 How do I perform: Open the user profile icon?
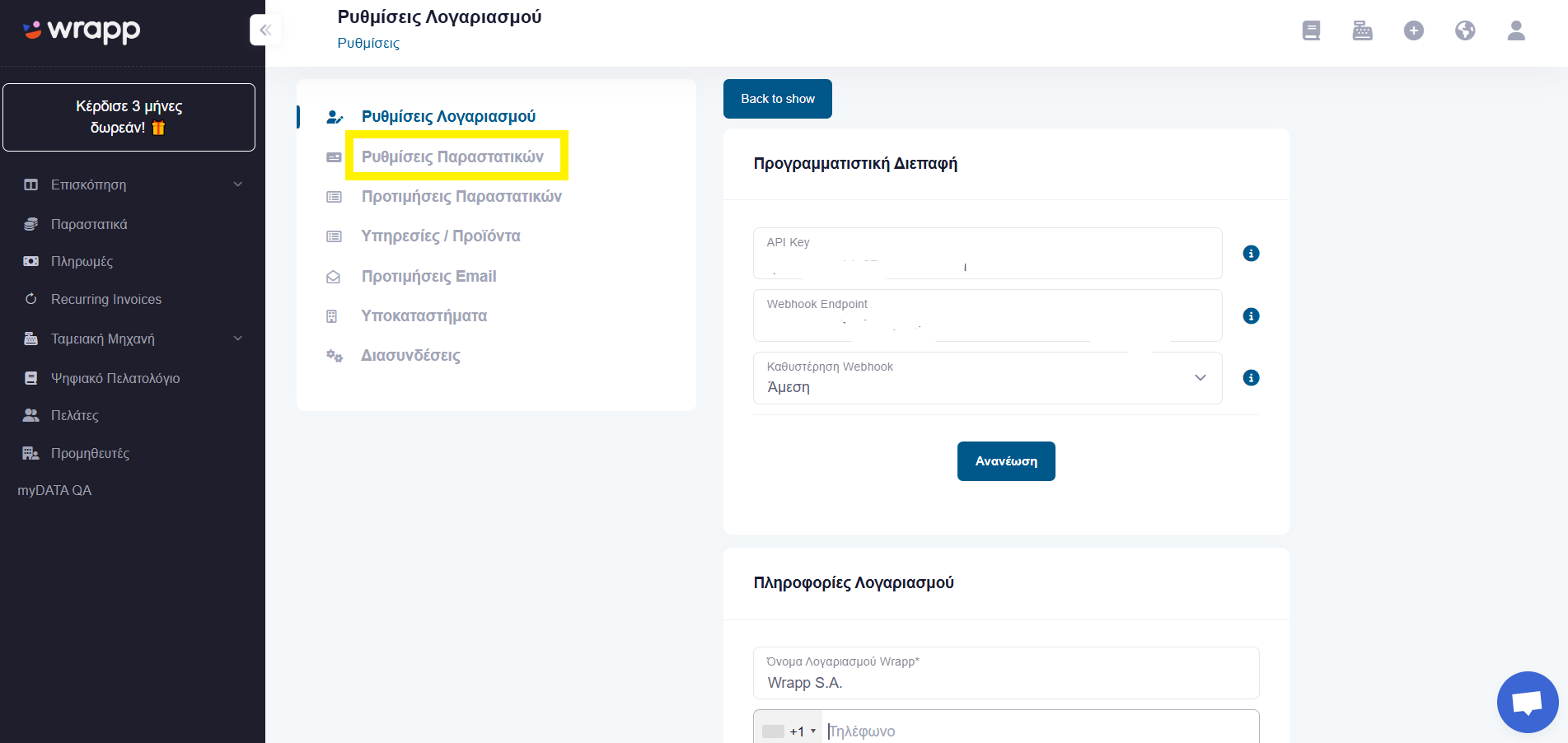1515,30
